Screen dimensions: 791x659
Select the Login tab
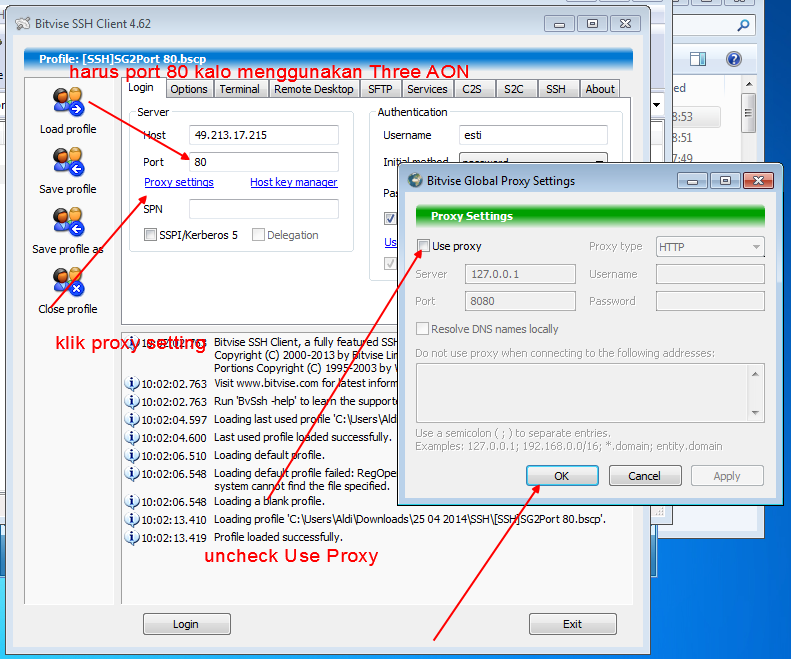coord(141,88)
